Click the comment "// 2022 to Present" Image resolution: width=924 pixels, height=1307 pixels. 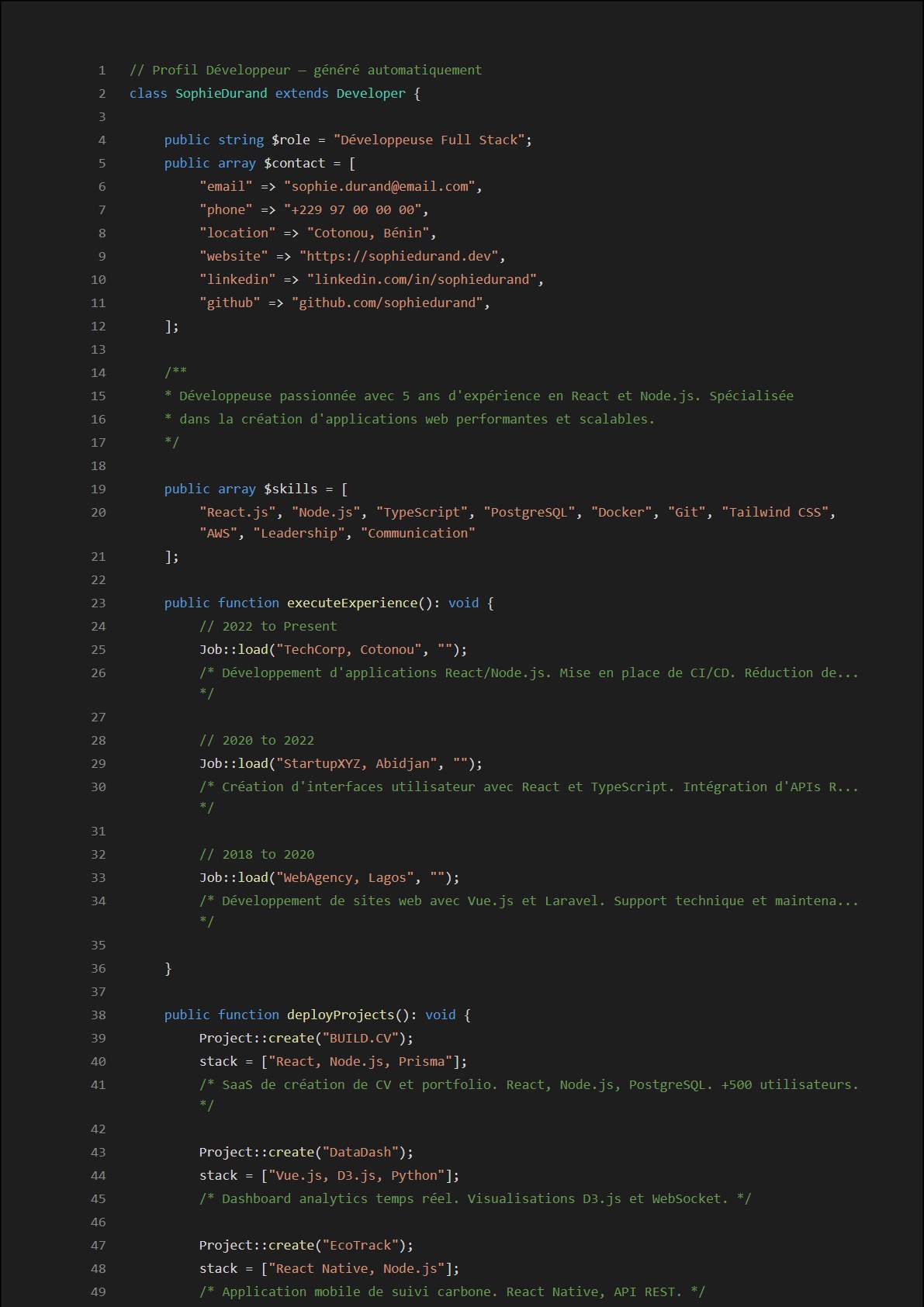[x=268, y=626]
